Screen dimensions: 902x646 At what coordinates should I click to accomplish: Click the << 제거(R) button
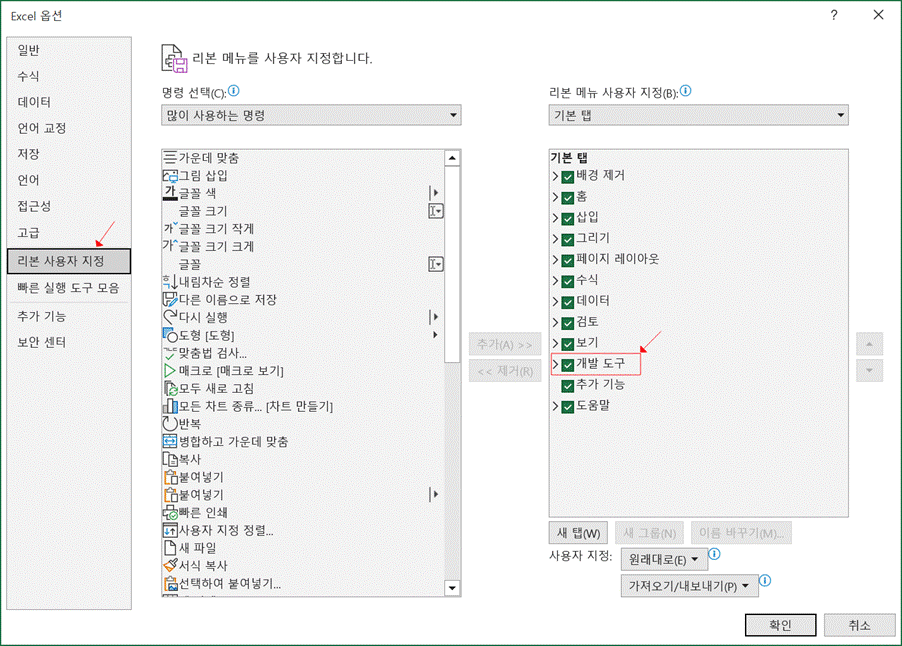point(504,371)
